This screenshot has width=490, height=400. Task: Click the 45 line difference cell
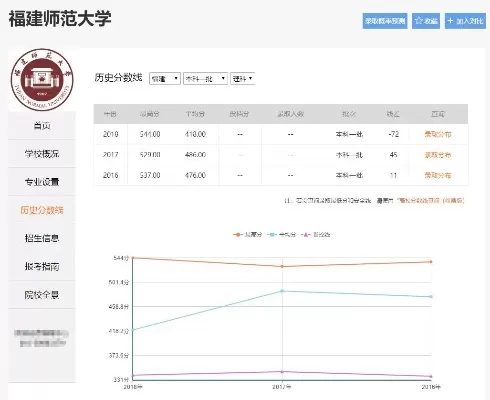393,155
